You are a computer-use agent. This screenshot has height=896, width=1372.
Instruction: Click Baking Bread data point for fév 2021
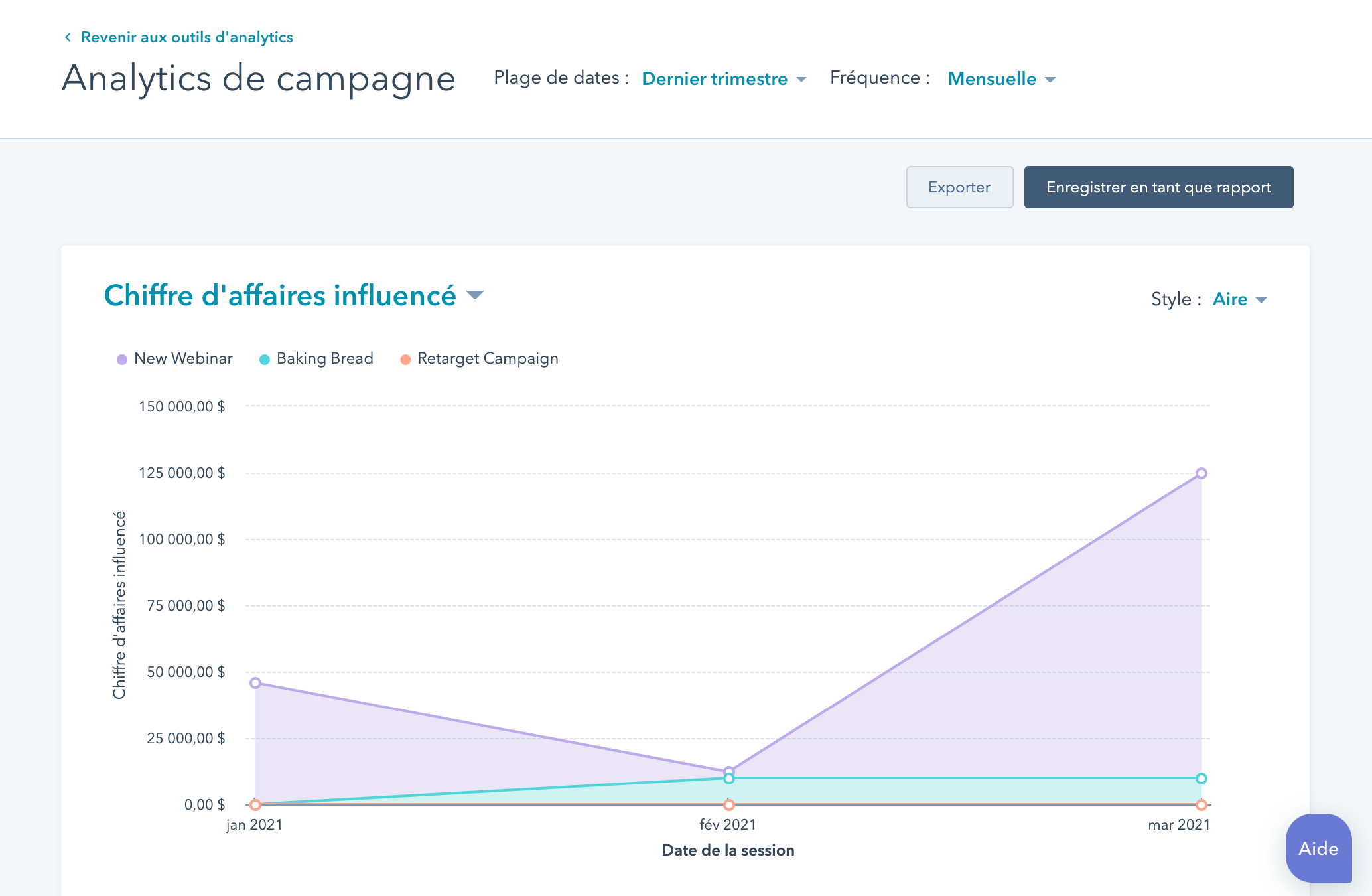pyautogui.click(x=728, y=779)
